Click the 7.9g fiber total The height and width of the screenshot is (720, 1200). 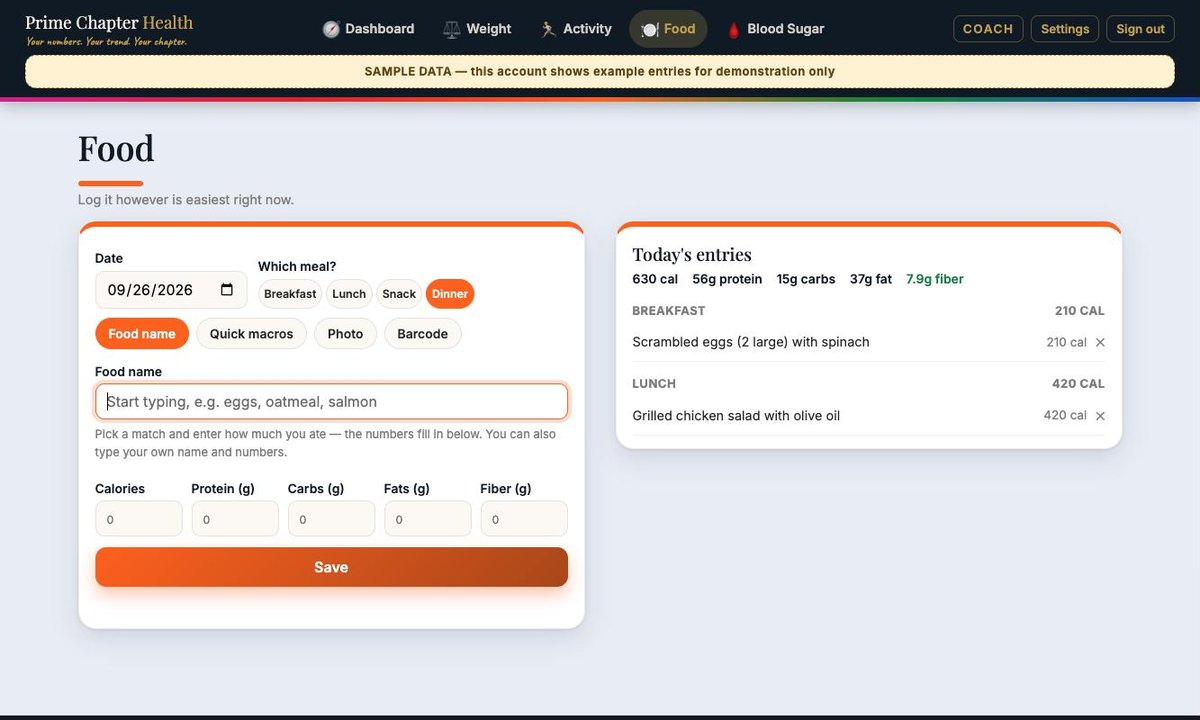pyautogui.click(x=935, y=279)
